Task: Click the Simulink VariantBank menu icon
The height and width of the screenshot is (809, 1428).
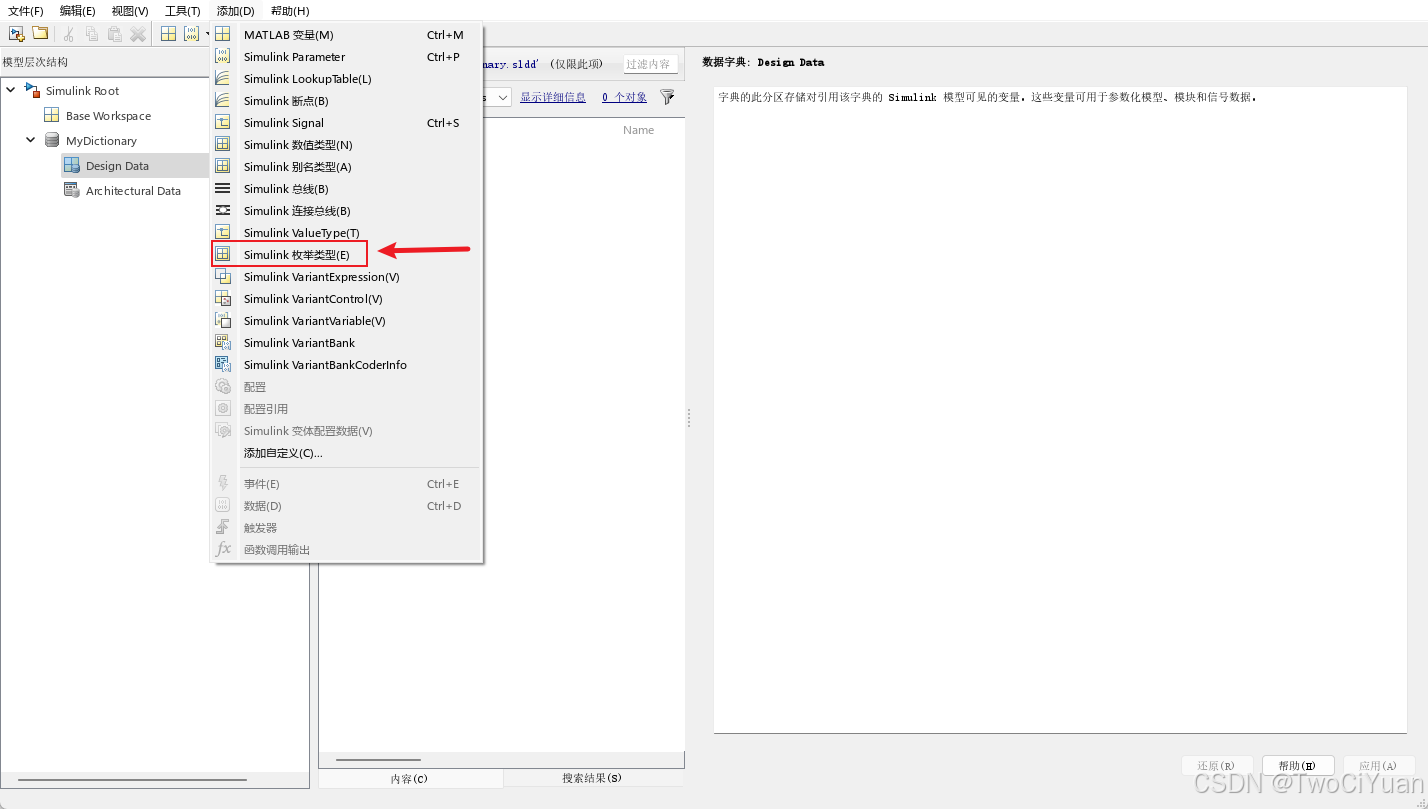Action: pos(223,342)
